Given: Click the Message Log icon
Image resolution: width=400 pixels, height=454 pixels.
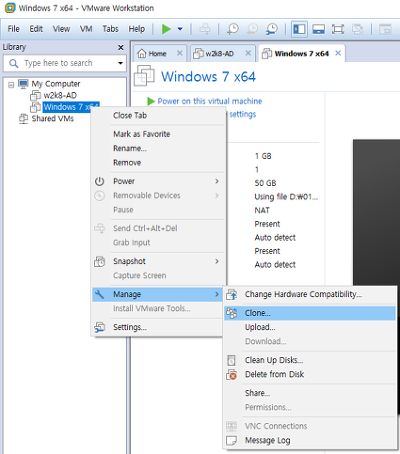Looking at the screenshot, I should 231,441.
